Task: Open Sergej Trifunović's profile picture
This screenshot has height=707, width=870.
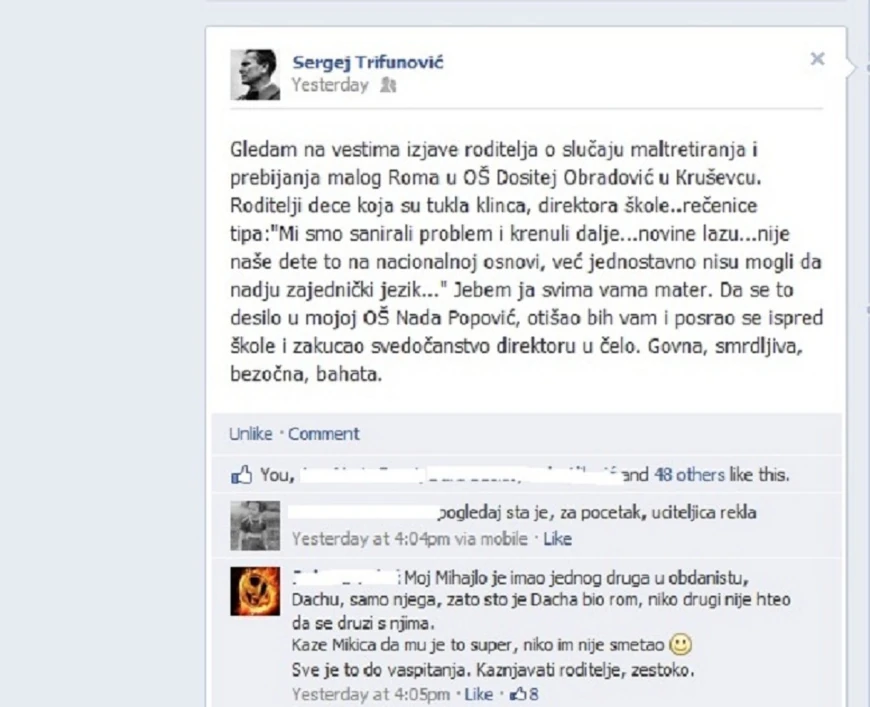Action: 255,75
